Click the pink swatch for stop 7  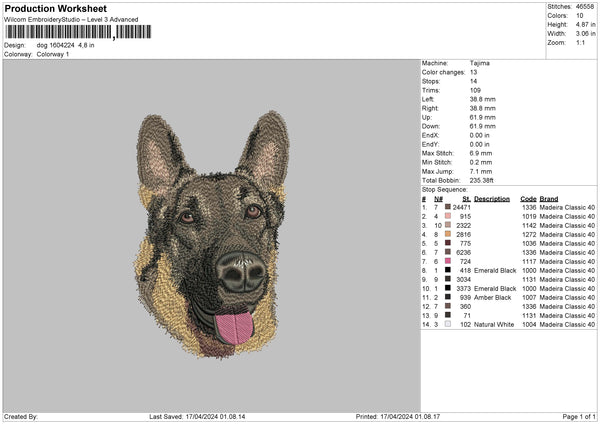(x=448, y=261)
